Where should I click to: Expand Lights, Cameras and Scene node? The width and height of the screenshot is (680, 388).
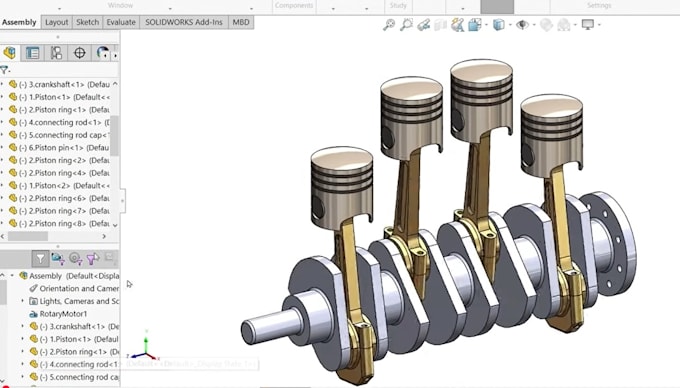pyautogui.click(x=23, y=301)
